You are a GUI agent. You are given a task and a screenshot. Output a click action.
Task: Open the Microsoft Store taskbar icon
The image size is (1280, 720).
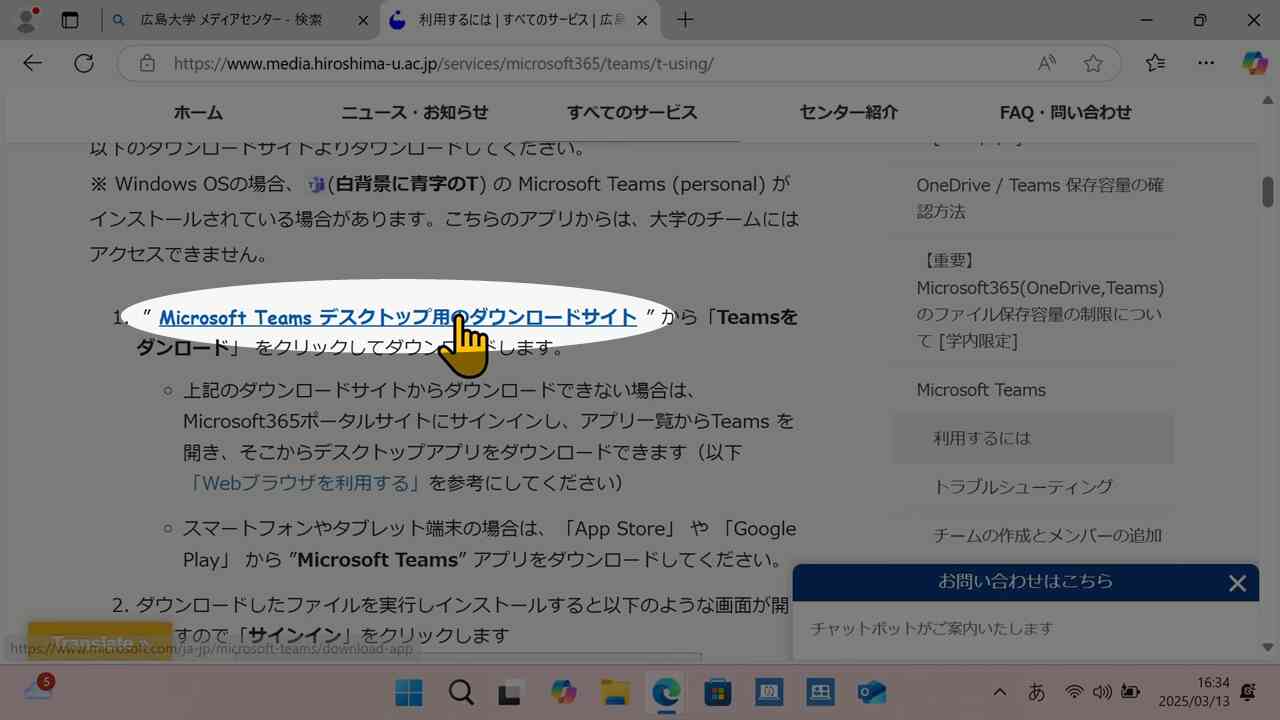coord(718,691)
